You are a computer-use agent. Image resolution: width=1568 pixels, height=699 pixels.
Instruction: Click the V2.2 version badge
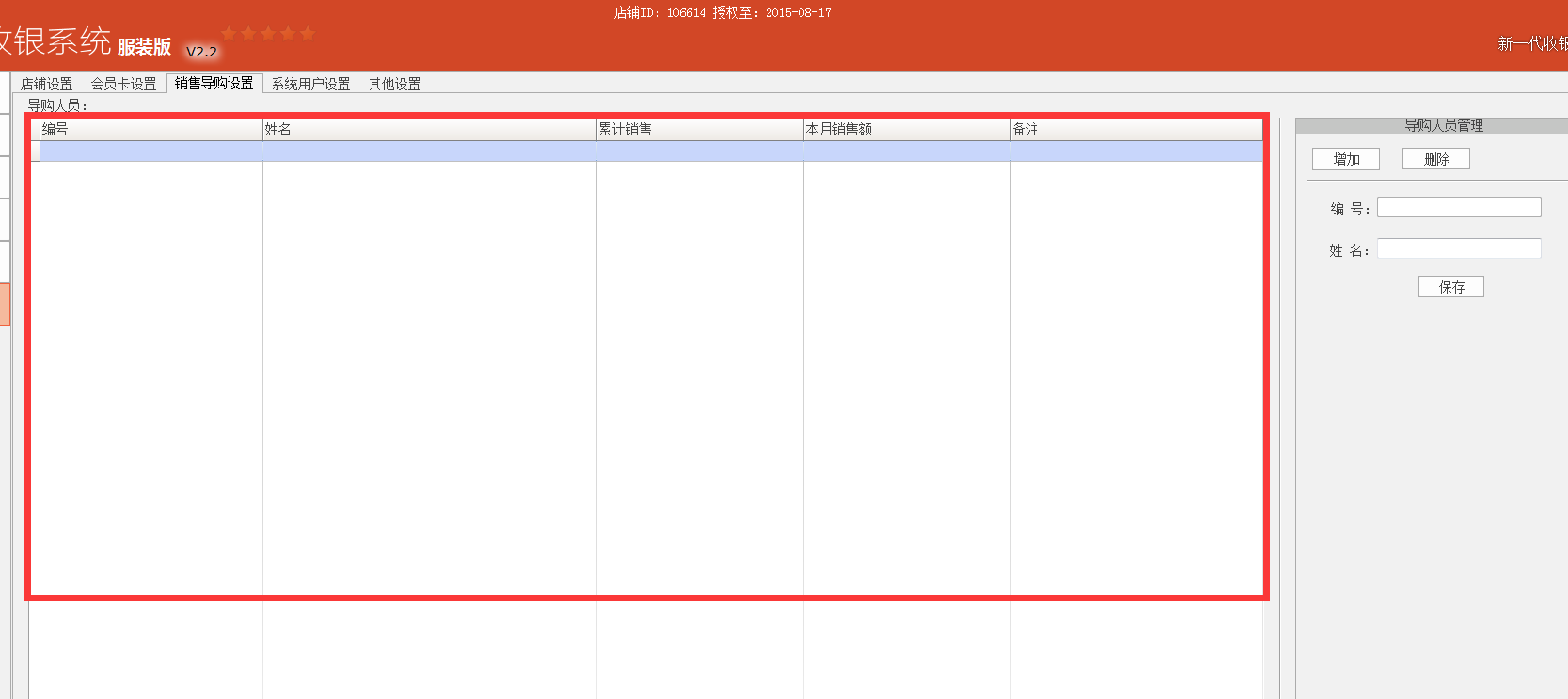(x=201, y=52)
